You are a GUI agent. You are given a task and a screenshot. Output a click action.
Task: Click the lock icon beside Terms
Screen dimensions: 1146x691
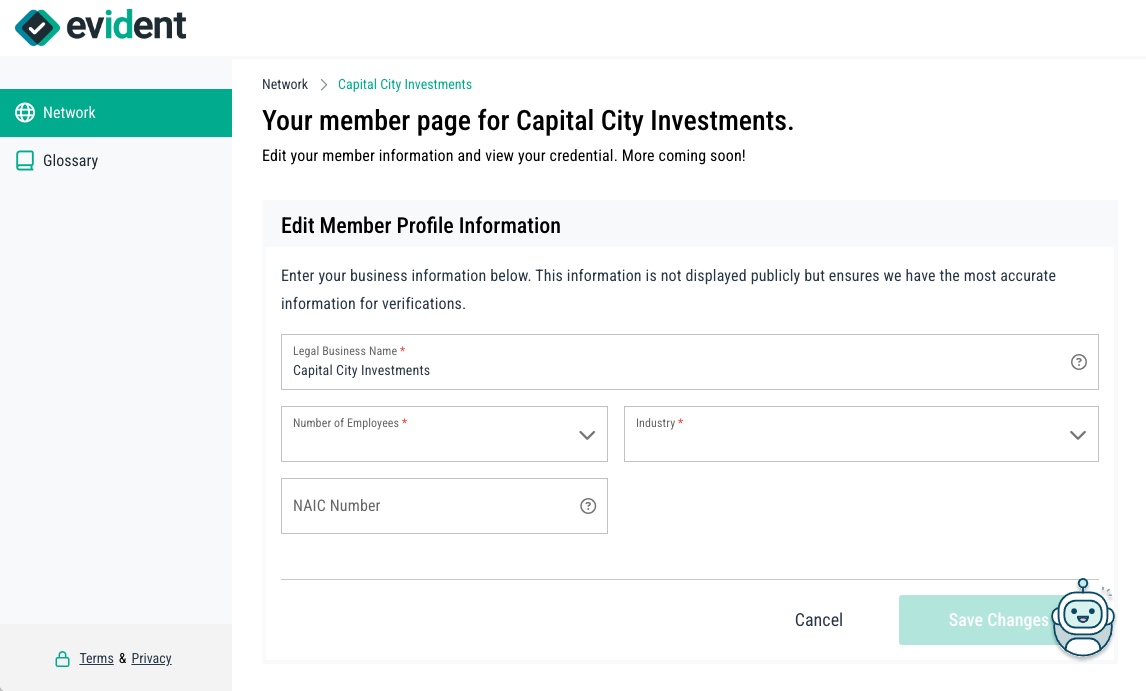coord(60,658)
